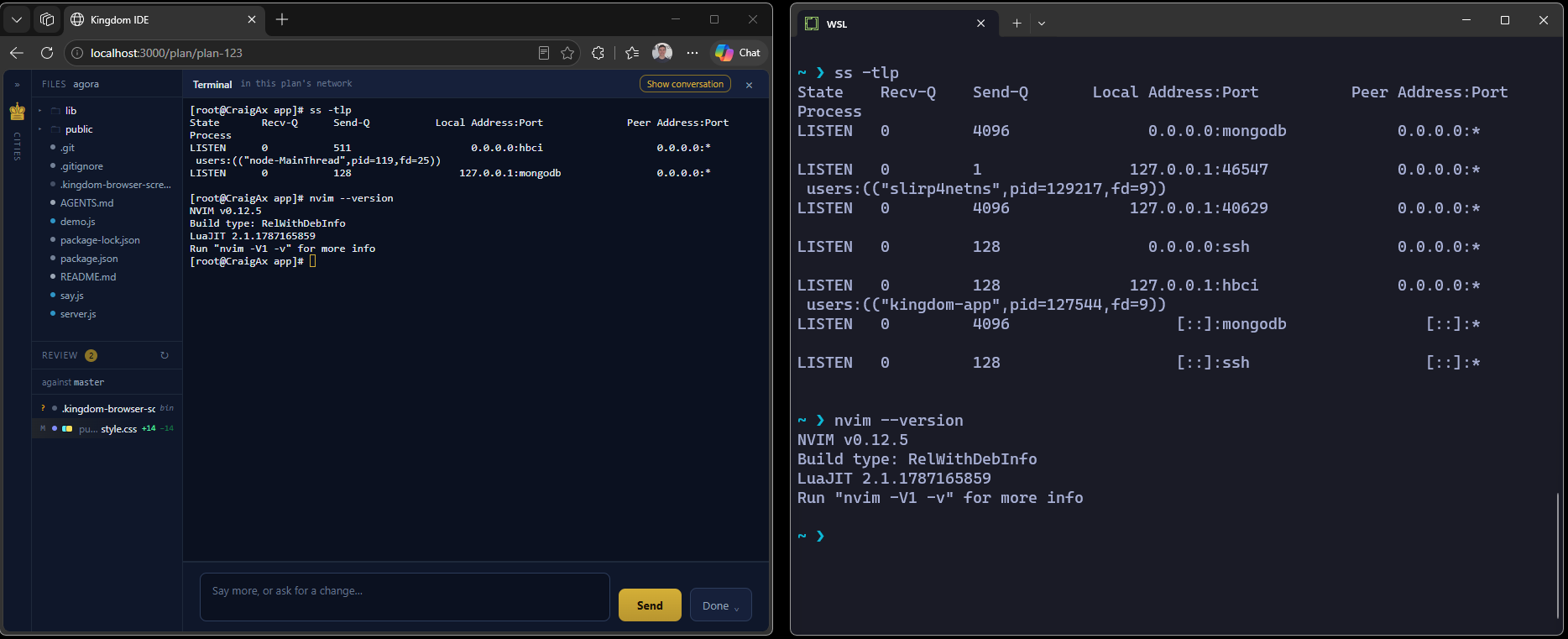
Task: Click 'NVIM v0.12.5' text in WSL terminal
Action: click(853, 440)
